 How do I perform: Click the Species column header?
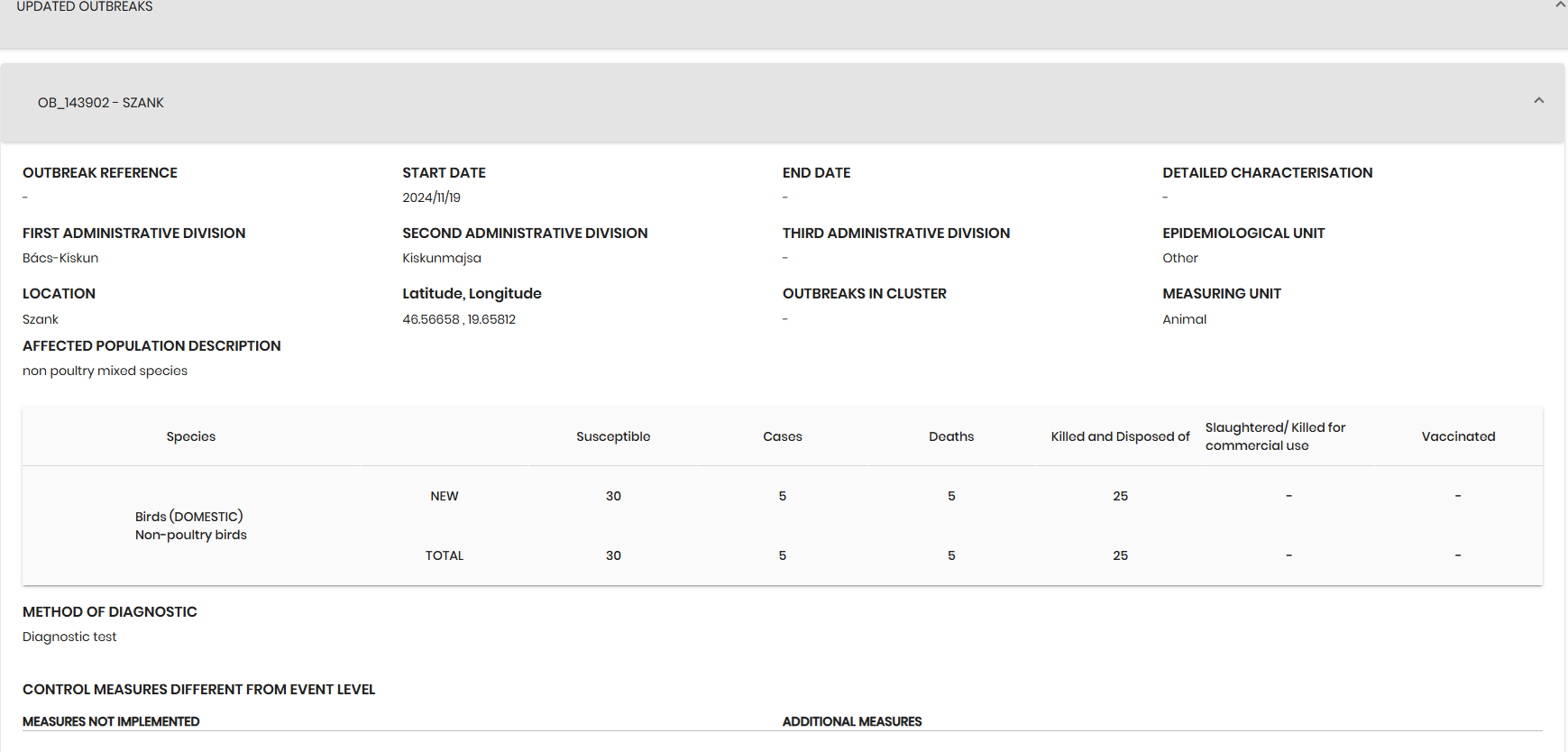pyautogui.click(x=191, y=436)
